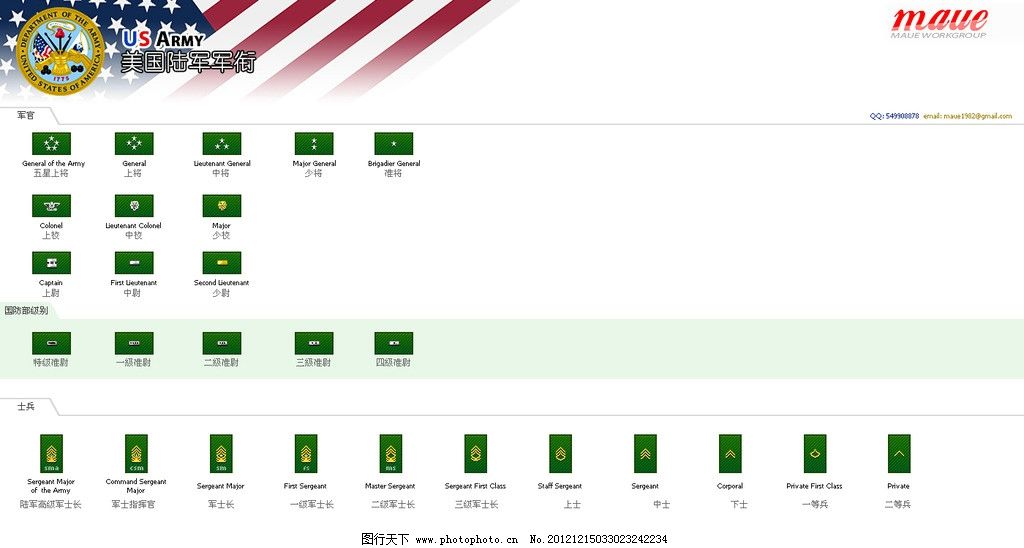This screenshot has width=1024, height=548.
Task: Select the Private First Class badge
Action: (815, 453)
